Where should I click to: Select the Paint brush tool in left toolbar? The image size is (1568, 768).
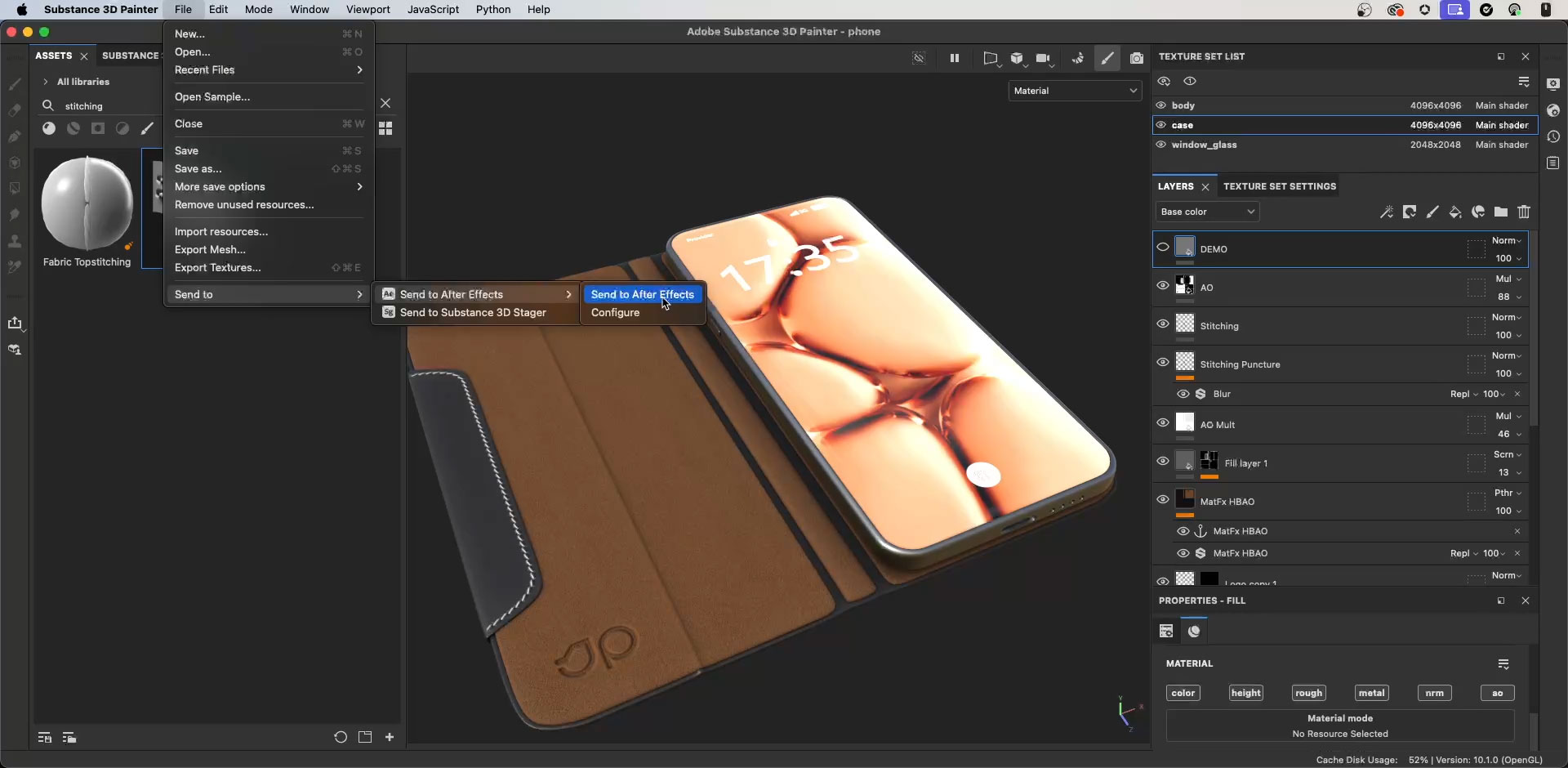tap(15, 84)
